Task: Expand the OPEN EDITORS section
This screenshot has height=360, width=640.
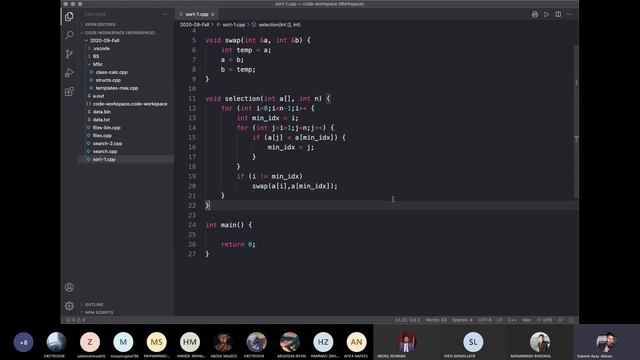Action: [126, 24]
